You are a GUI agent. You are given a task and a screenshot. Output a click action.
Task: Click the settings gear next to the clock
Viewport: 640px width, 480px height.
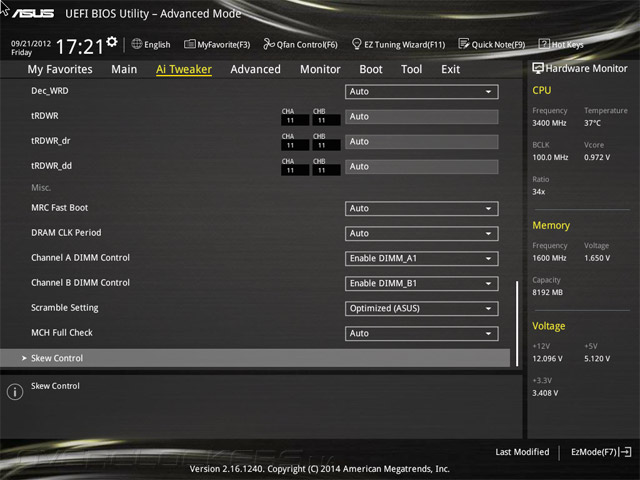[x=112, y=42]
